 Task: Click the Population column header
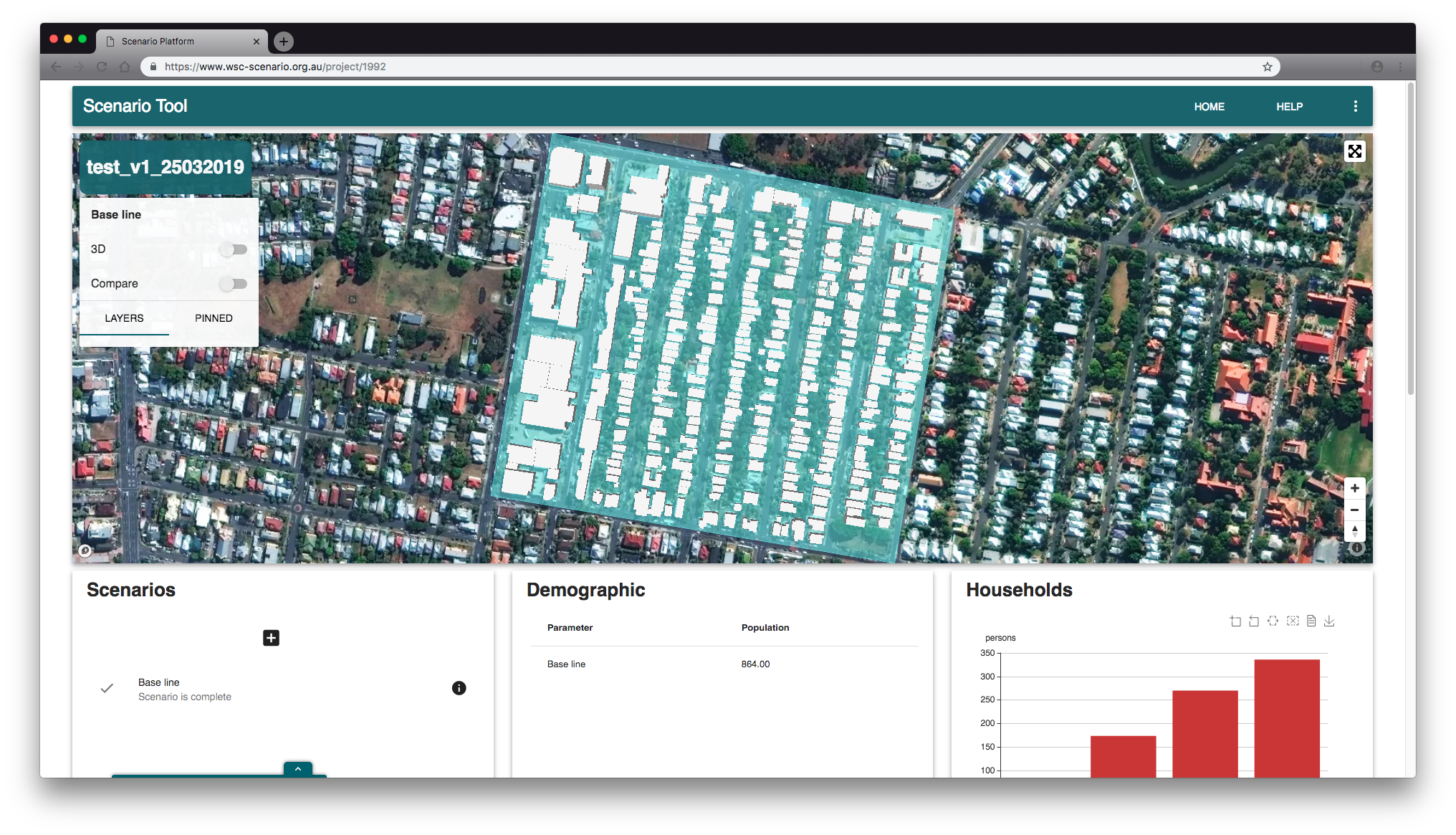pos(765,628)
